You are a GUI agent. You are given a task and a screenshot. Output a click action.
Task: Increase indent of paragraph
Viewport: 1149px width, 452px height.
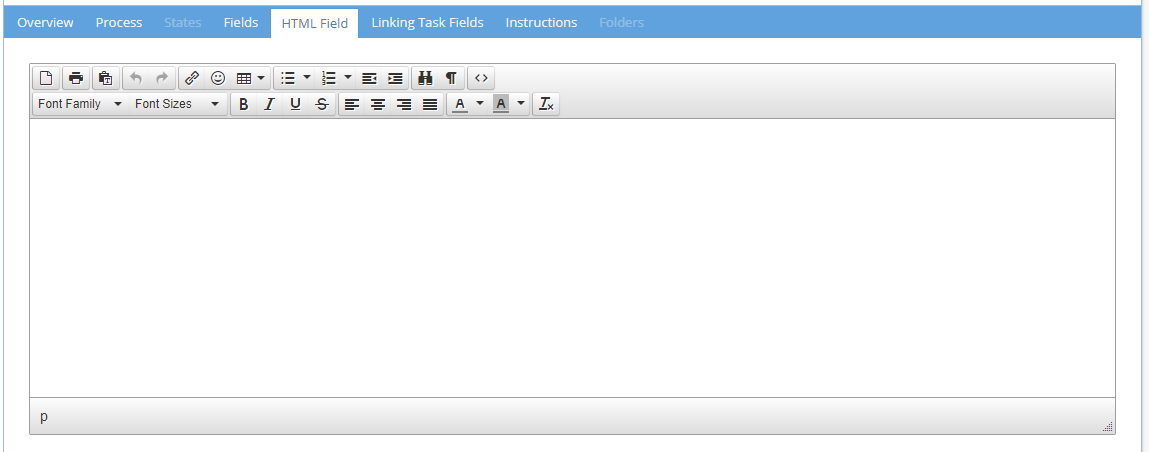[x=395, y=78]
